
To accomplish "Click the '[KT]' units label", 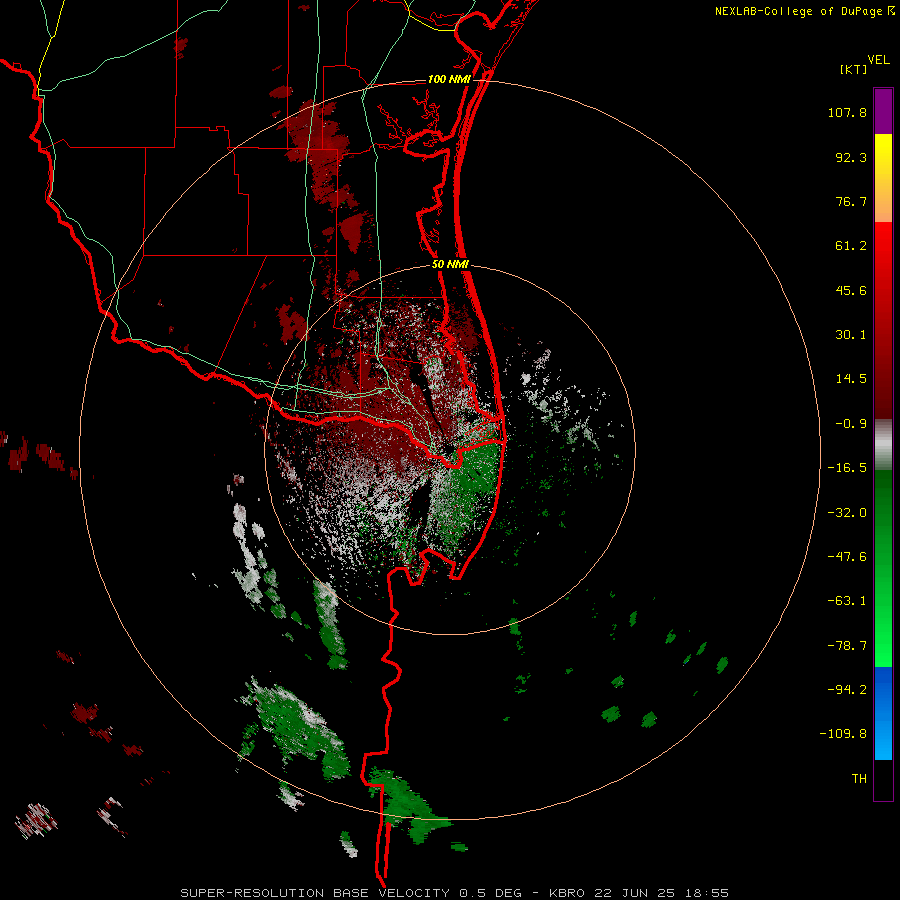I will click(x=853, y=69).
